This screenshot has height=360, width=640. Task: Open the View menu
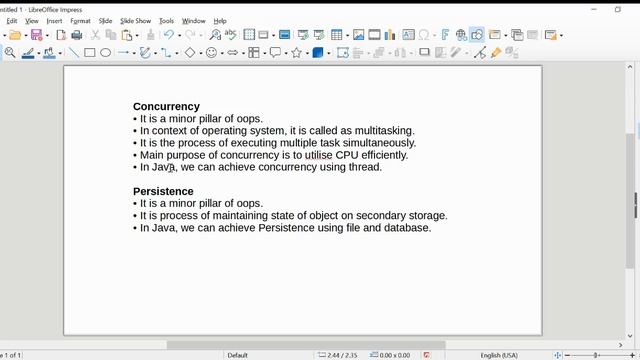point(31,21)
